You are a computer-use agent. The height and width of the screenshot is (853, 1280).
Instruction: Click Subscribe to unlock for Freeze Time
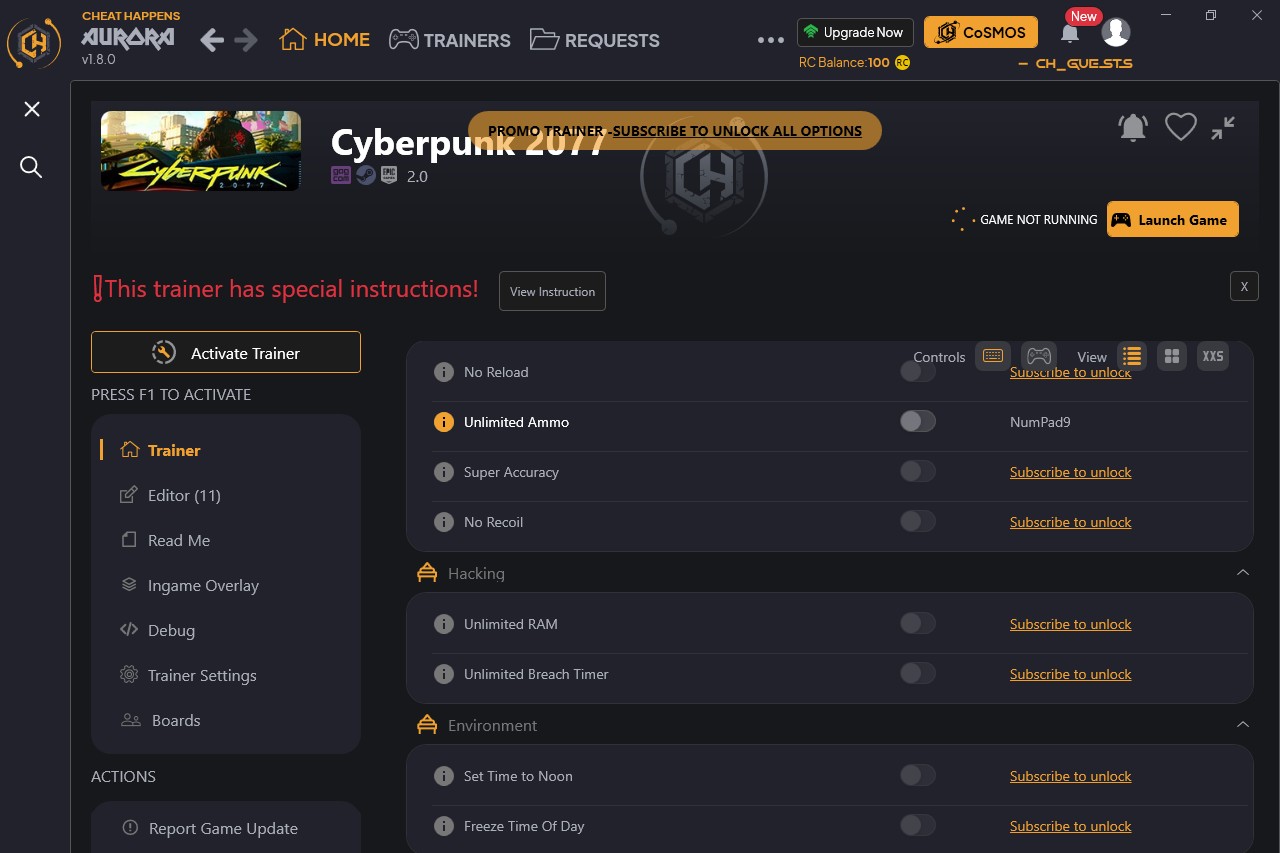pos(1071,826)
